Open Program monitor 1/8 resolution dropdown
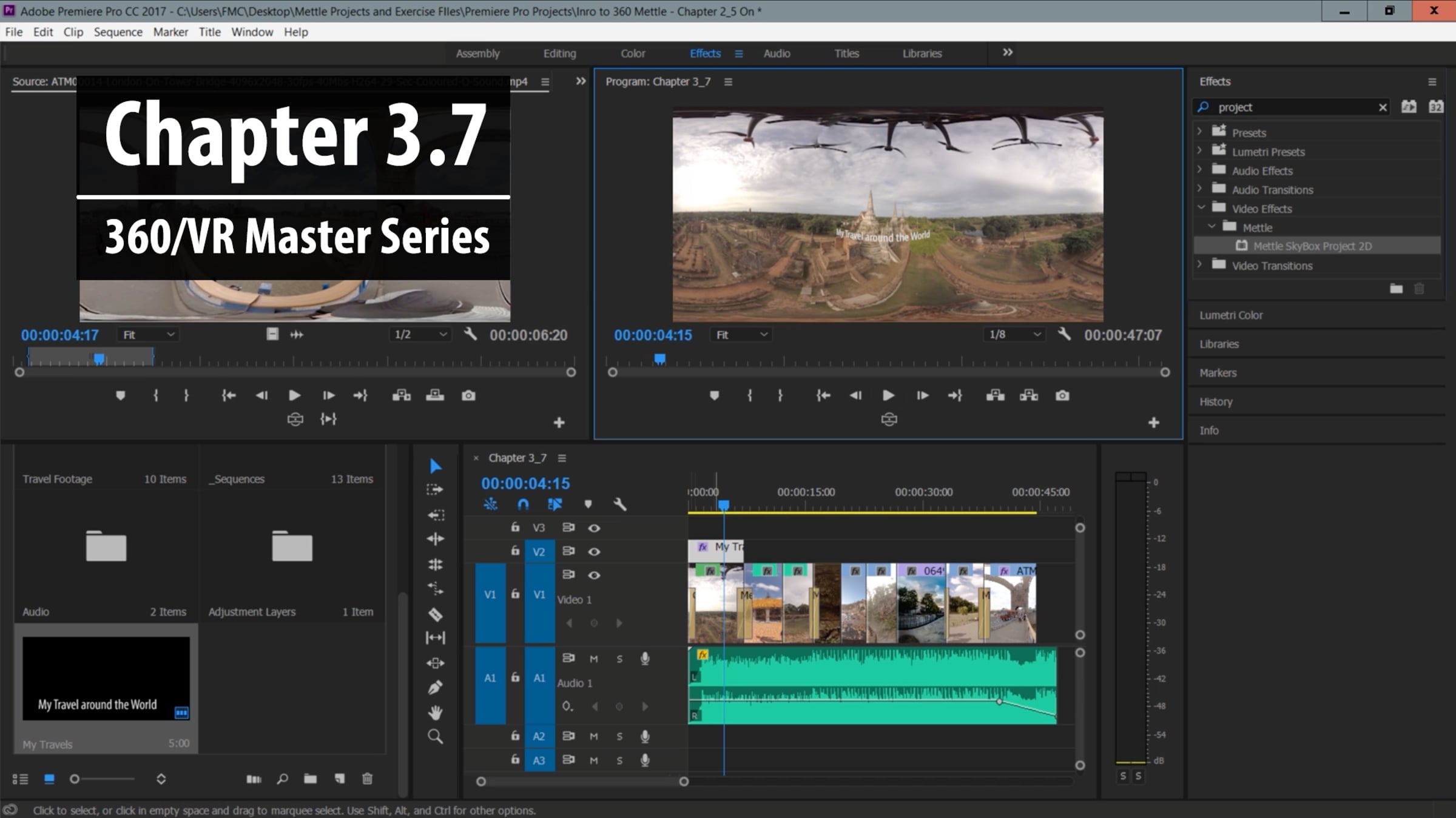This screenshot has height=818, width=1456. pos(1015,335)
